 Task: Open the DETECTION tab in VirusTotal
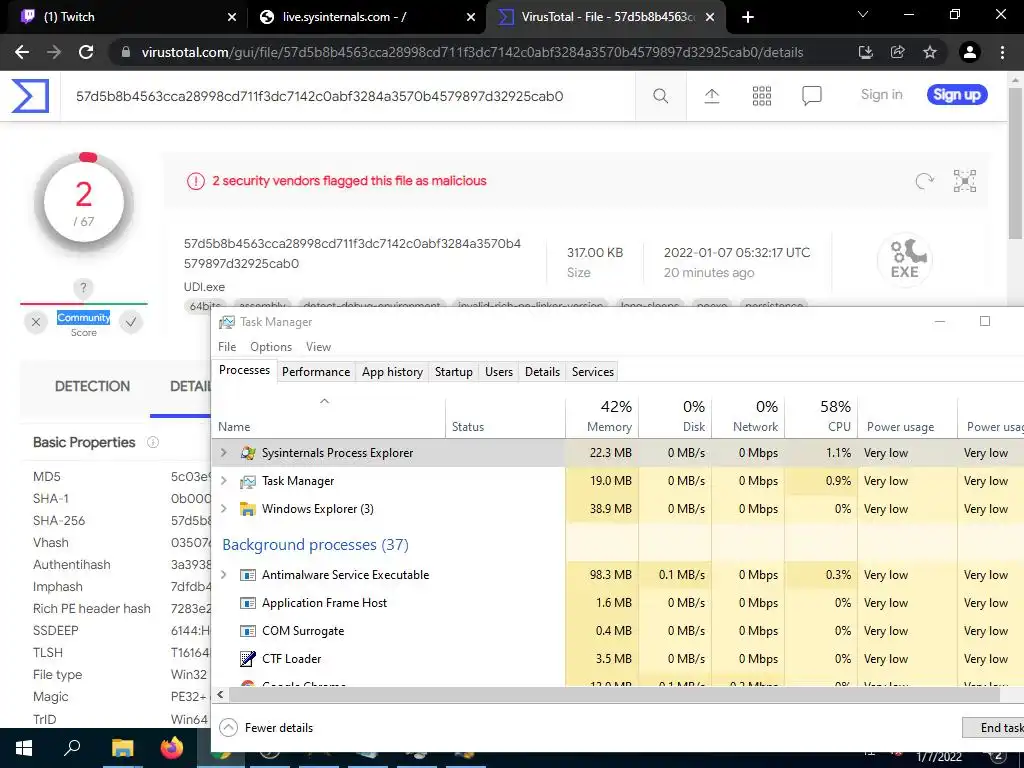[x=92, y=386]
